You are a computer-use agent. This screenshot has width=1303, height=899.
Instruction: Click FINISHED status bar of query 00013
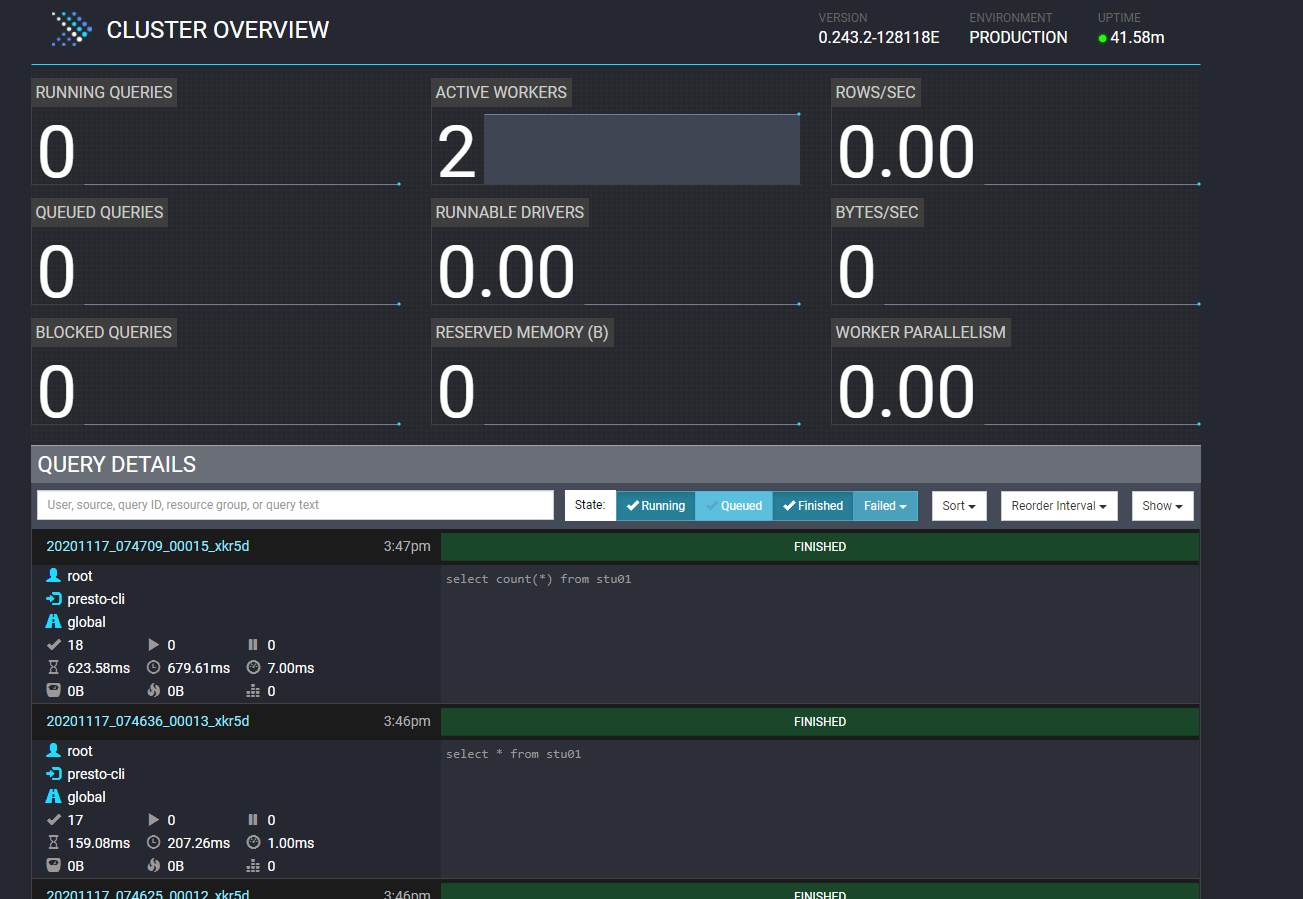click(x=820, y=722)
